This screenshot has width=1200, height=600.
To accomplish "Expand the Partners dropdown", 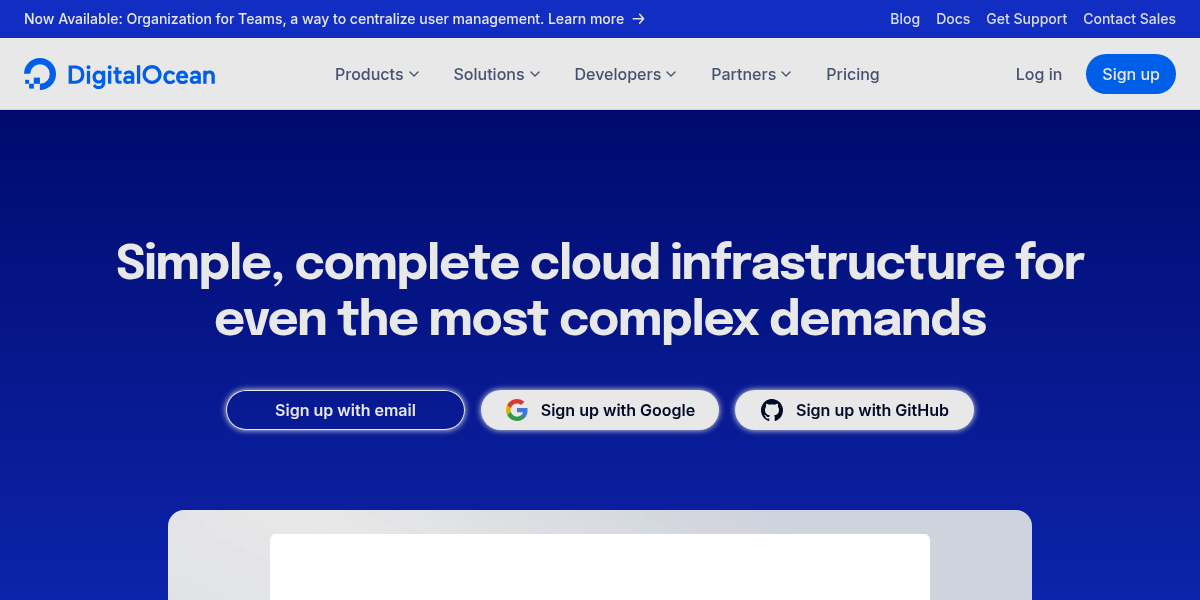I will click(x=750, y=74).
